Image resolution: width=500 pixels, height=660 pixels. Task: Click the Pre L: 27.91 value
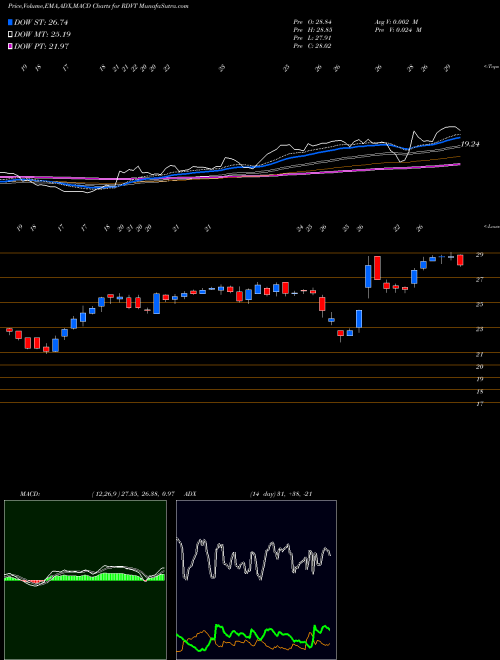click(312, 38)
